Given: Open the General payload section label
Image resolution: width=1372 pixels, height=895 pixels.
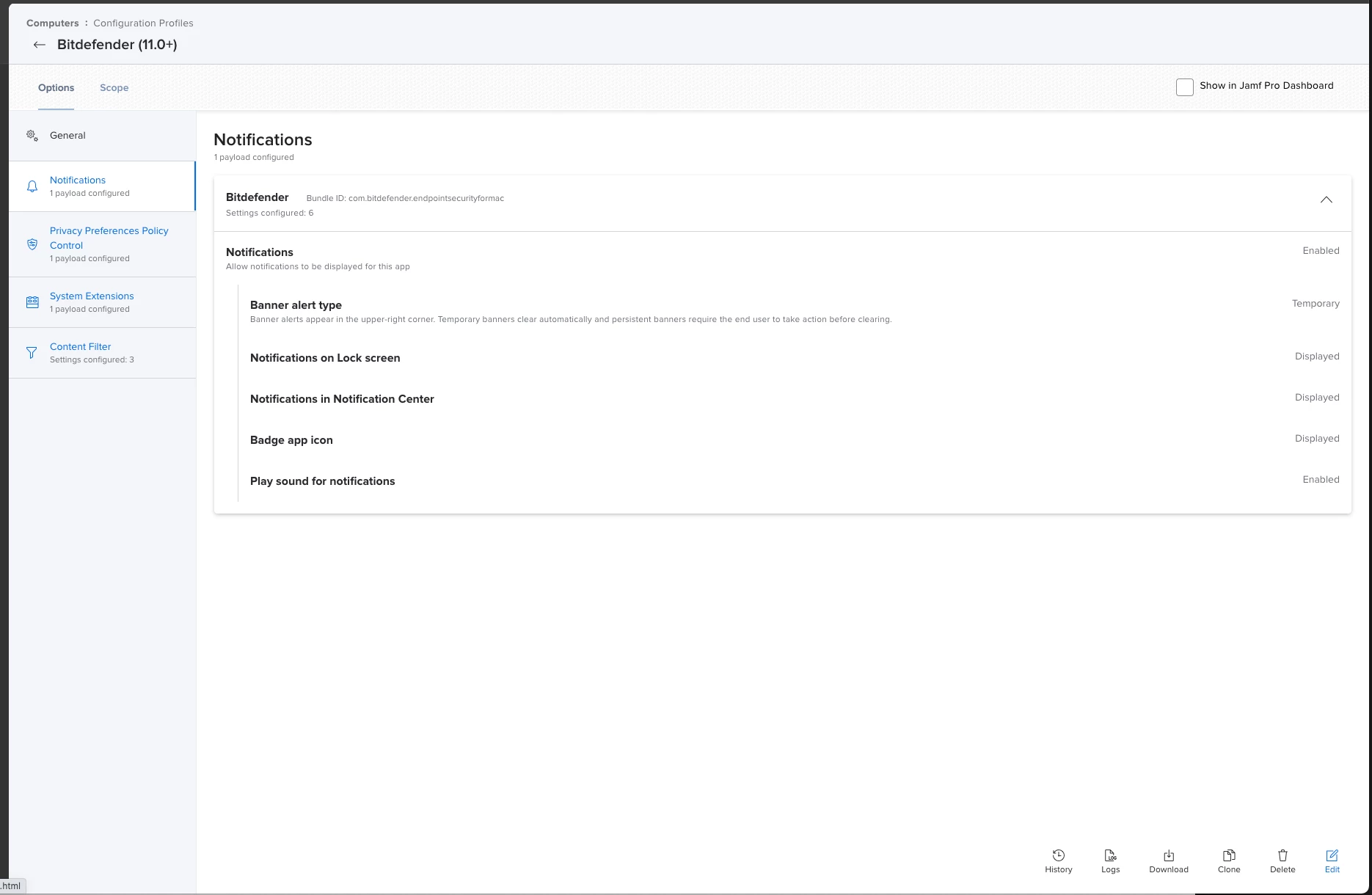Looking at the screenshot, I should [67, 135].
